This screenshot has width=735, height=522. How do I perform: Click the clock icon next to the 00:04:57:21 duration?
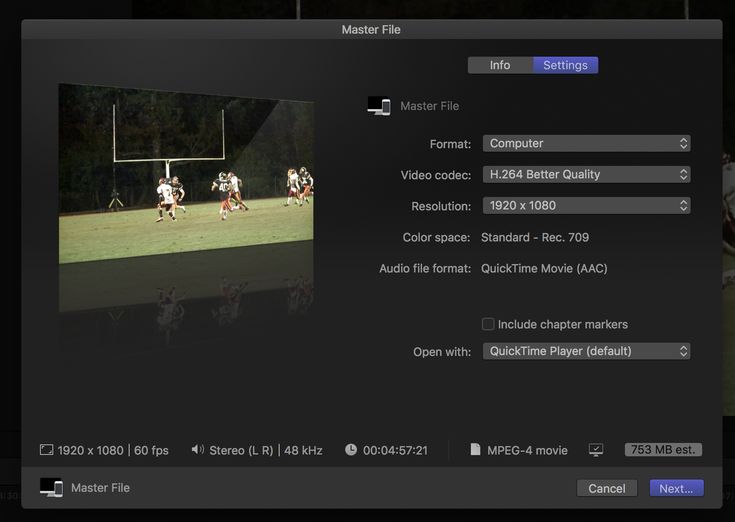pyautogui.click(x=351, y=450)
